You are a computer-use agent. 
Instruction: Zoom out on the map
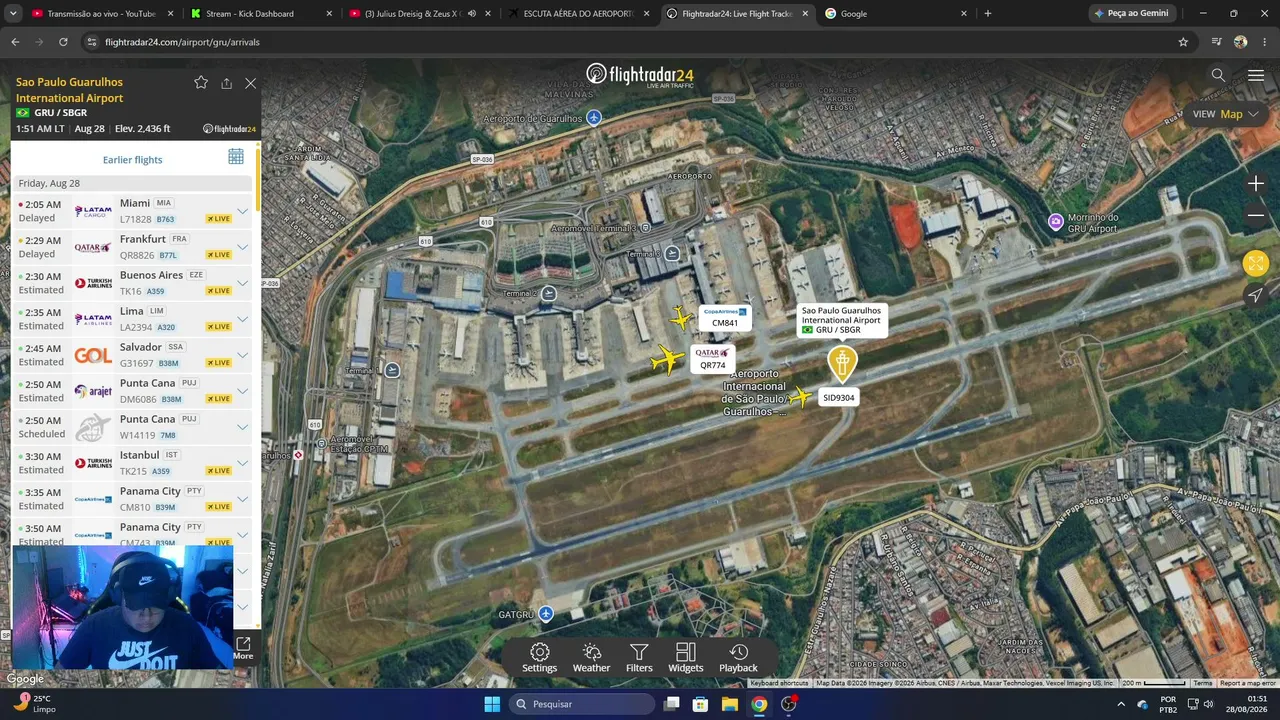point(1256,215)
